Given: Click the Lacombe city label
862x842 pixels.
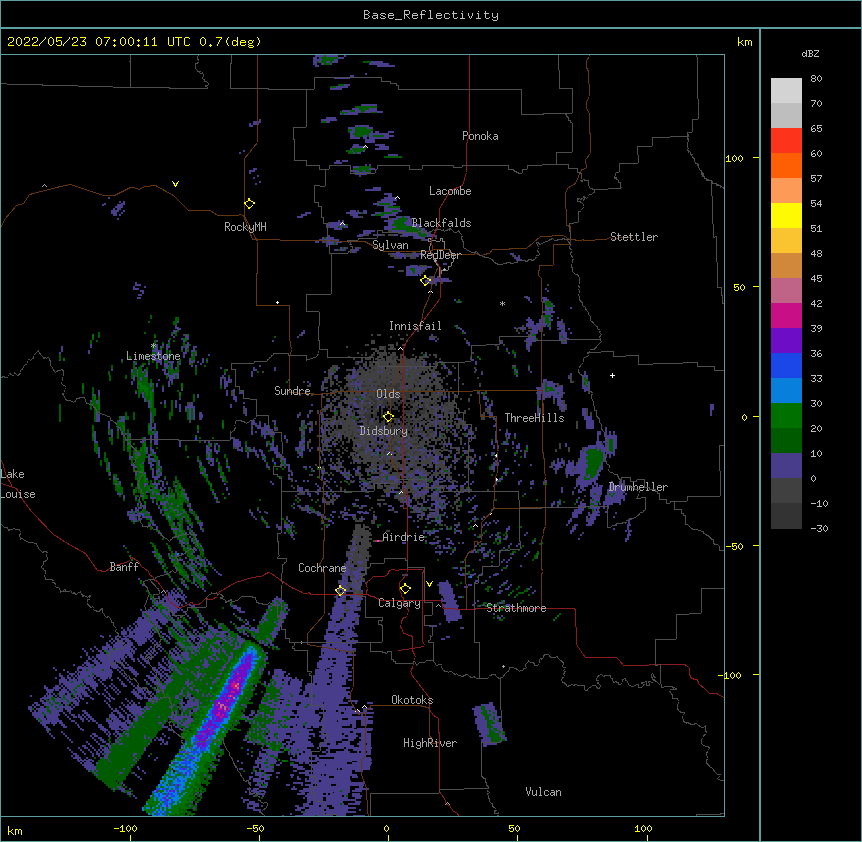Looking at the screenshot, I should [450, 191].
